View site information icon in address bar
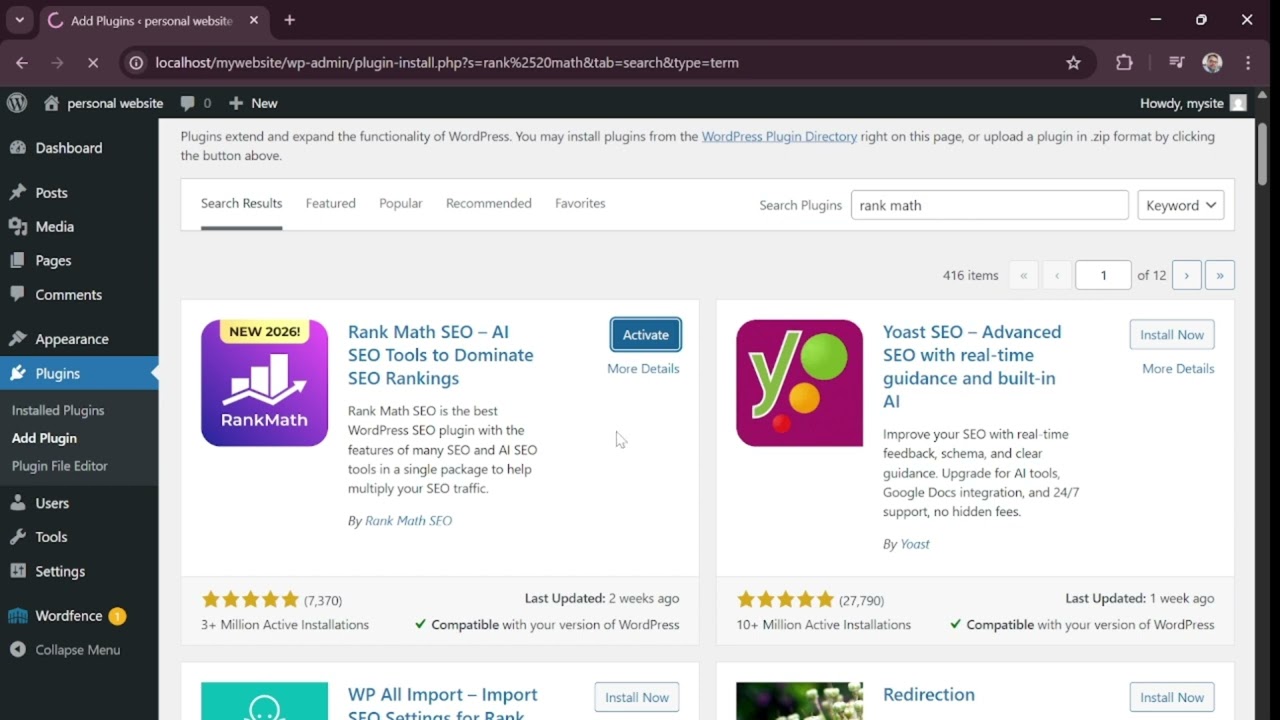Viewport: 1280px width, 720px height. pos(135,63)
